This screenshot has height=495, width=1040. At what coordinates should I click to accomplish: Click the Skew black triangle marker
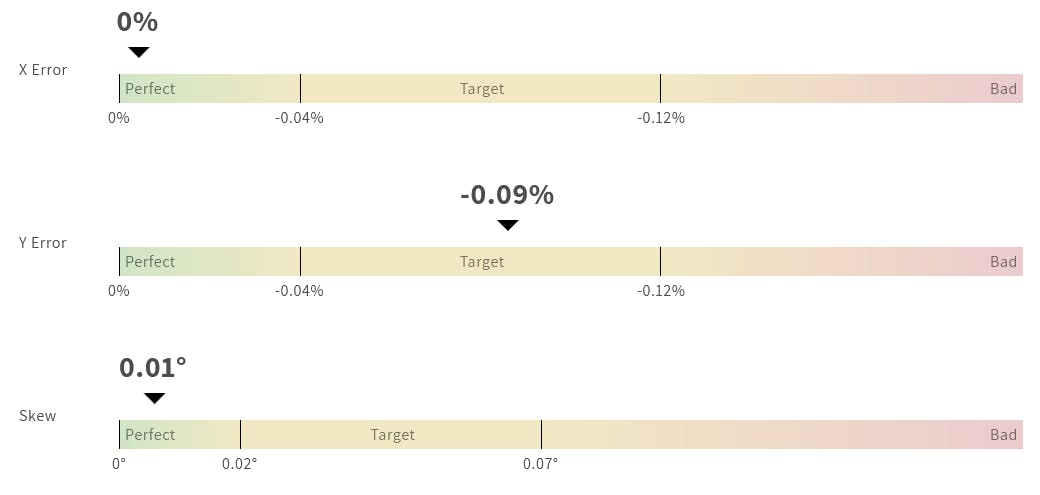click(x=154, y=398)
